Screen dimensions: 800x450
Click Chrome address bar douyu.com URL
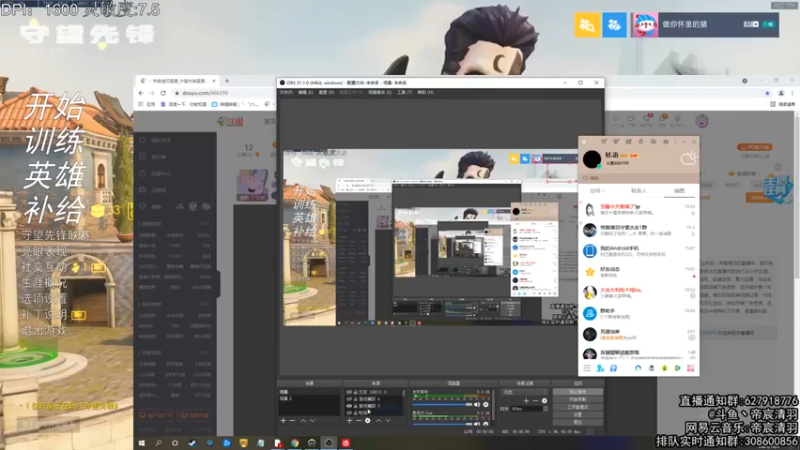pos(205,93)
